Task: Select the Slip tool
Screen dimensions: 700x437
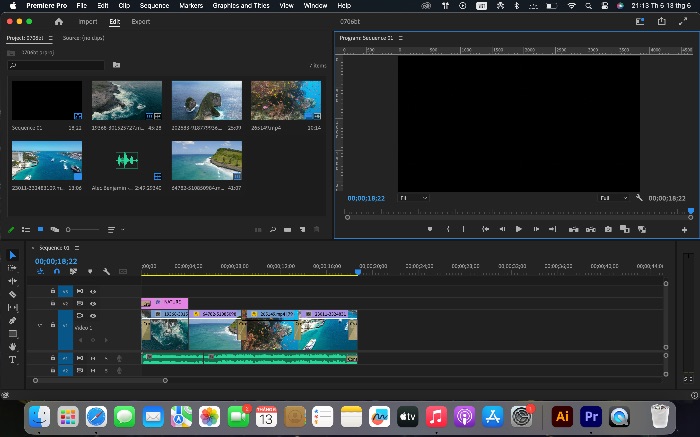Action: 12,307
